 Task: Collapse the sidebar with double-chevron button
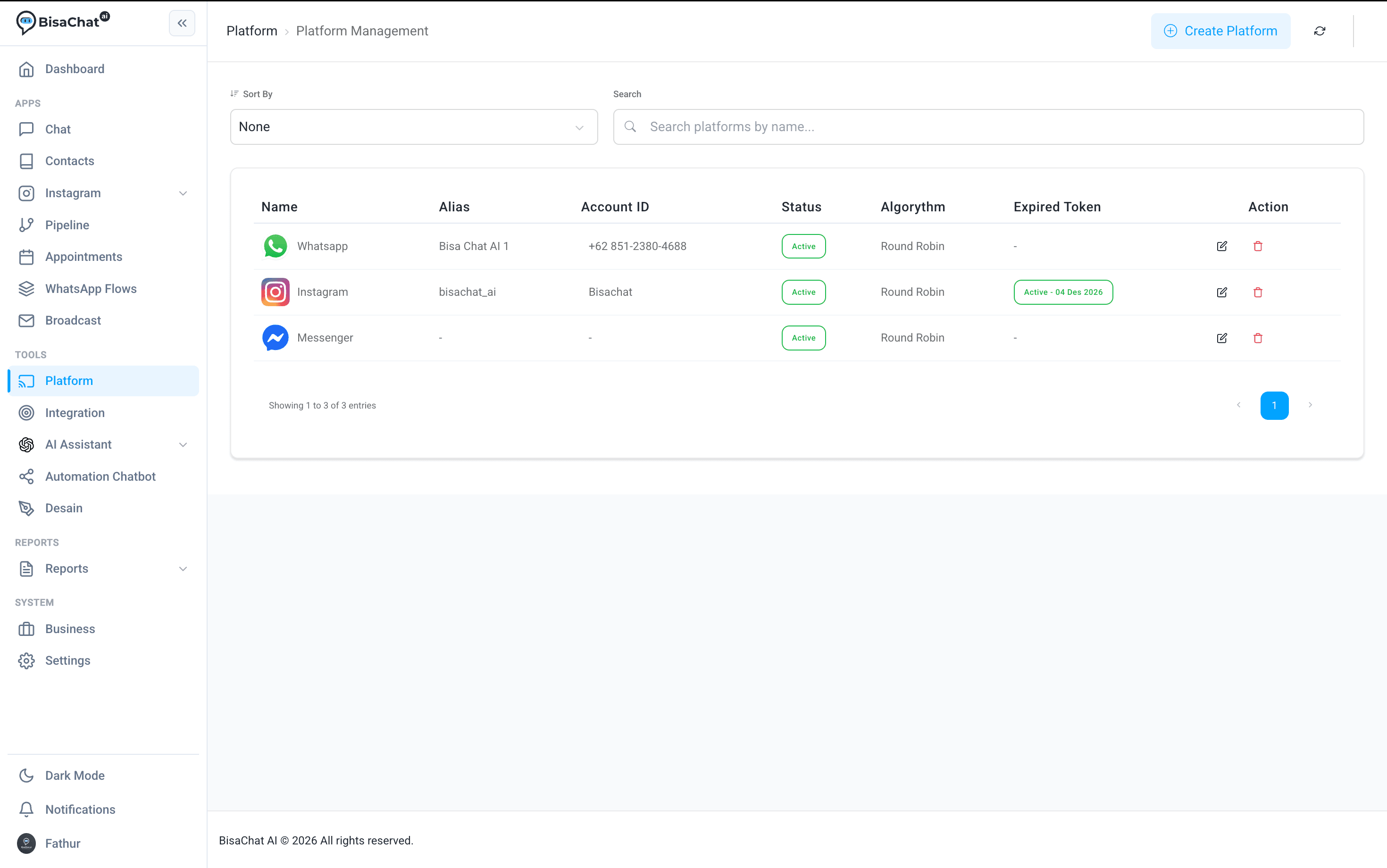point(182,24)
